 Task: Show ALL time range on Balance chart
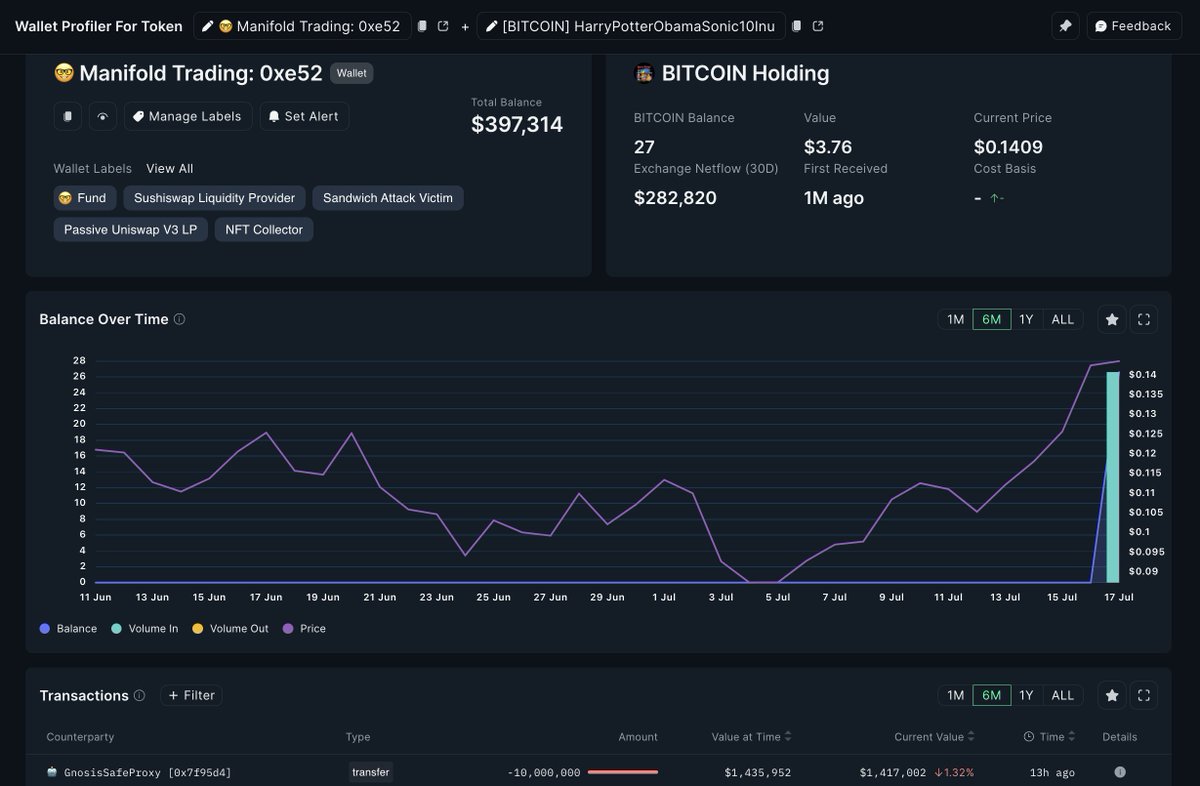coord(1063,319)
